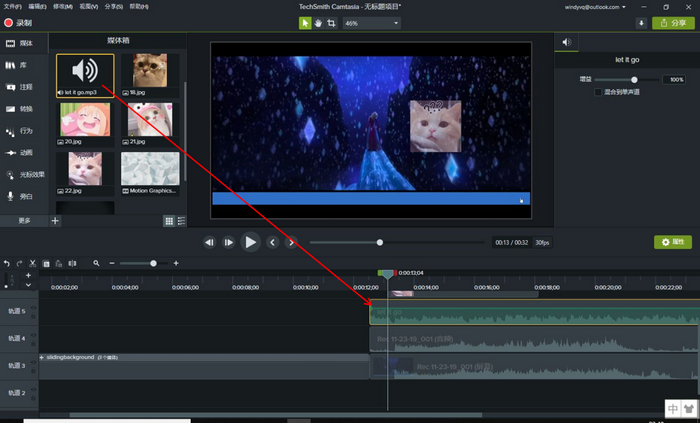
Task: Adjust the 增益 gain slider handle
Action: pos(634,80)
